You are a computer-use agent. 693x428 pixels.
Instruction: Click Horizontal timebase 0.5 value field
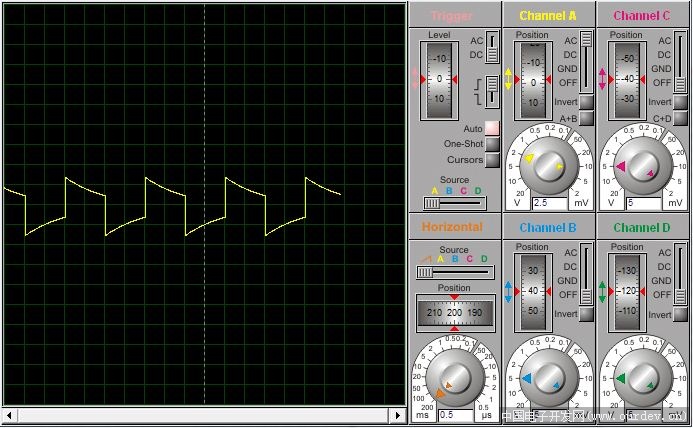[x=456, y=415]
